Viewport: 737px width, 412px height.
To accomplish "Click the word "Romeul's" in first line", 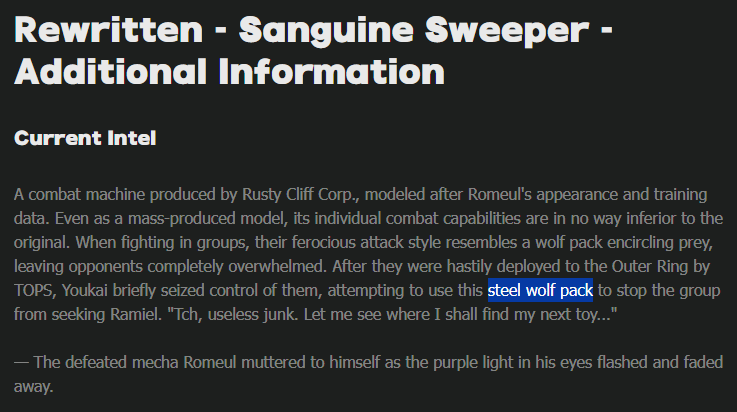I will tap(500, 194).
